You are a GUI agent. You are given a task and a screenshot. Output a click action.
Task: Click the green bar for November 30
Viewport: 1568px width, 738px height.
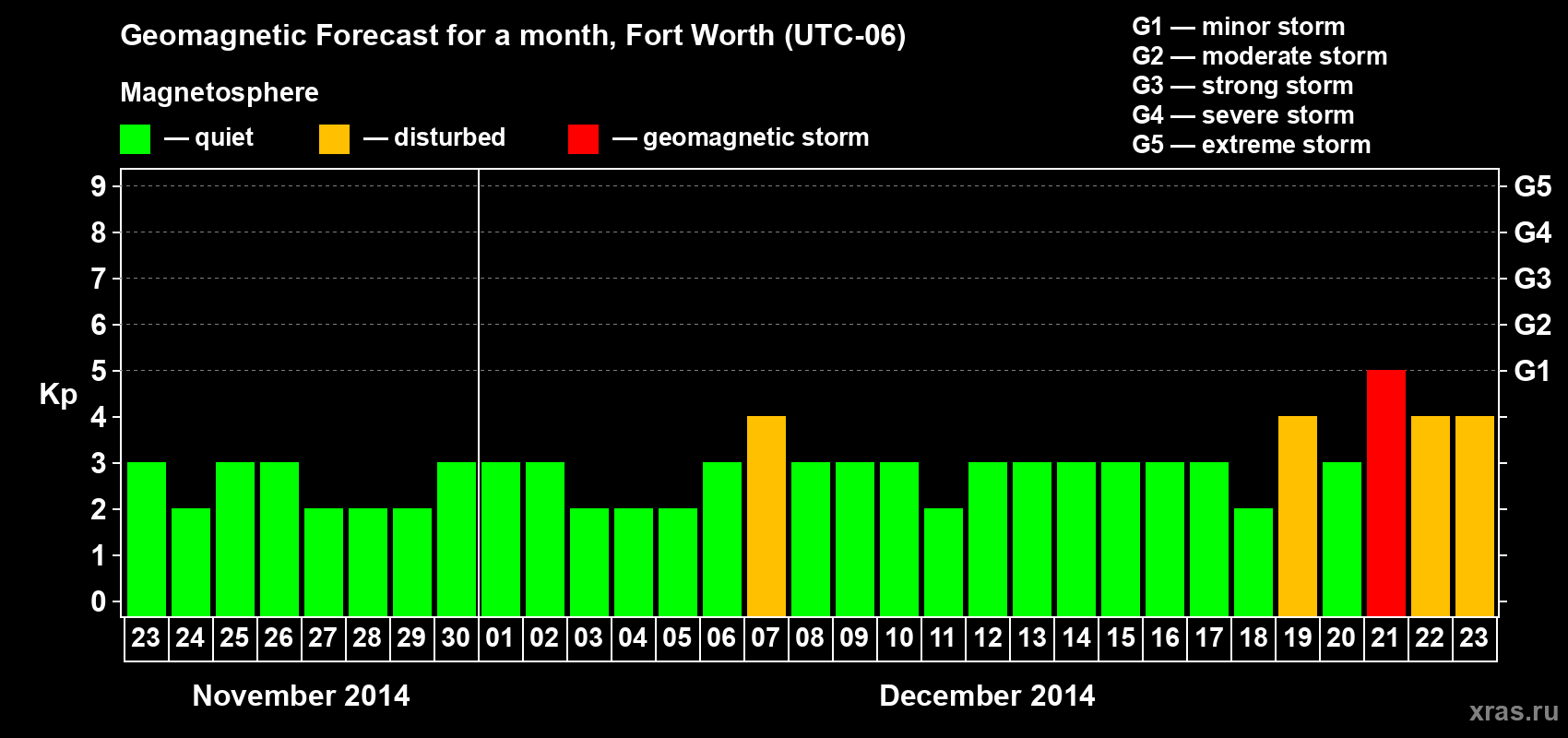[457, 539]
